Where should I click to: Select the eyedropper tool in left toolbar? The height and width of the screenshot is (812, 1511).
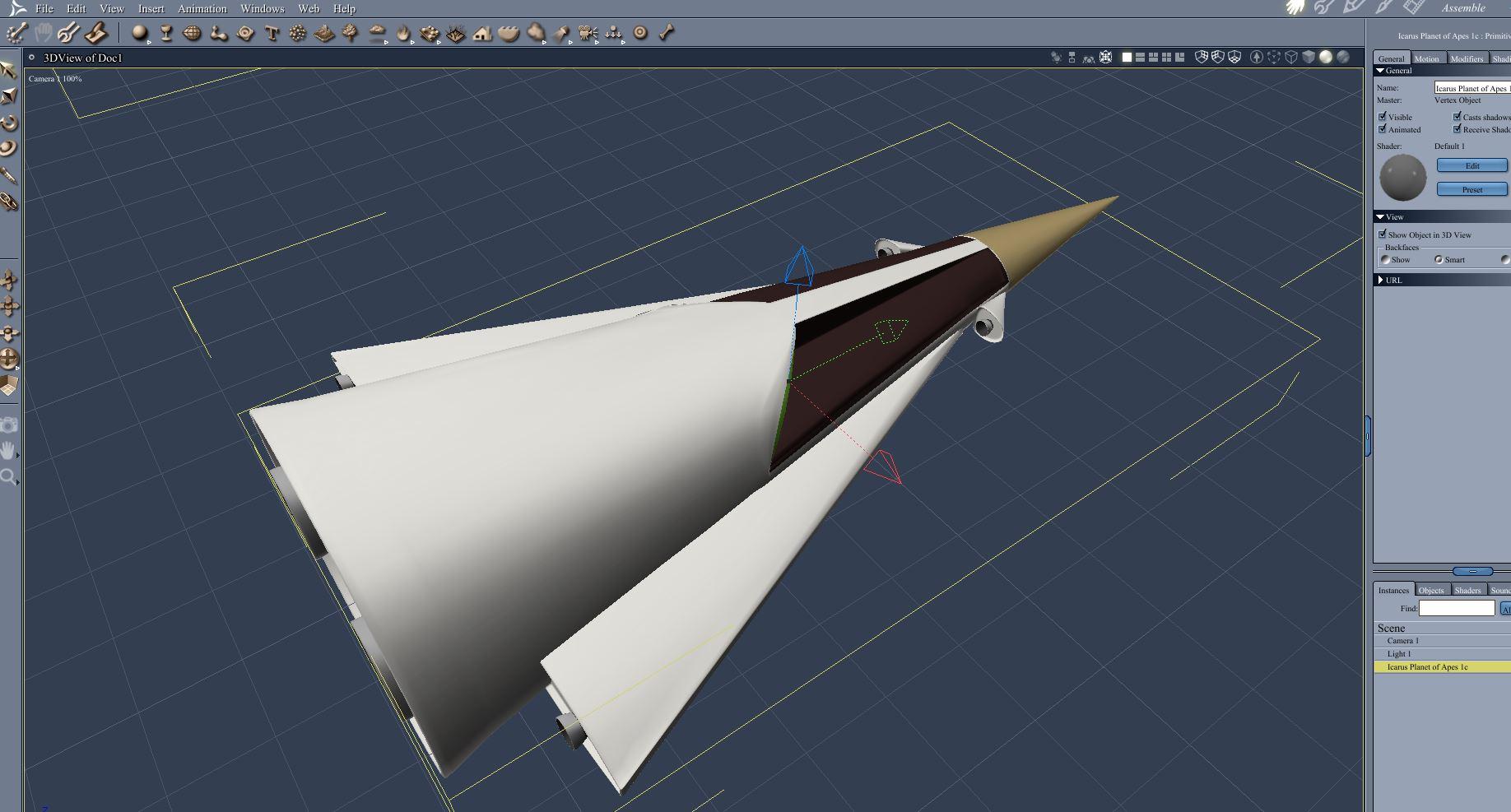[8, 175]
